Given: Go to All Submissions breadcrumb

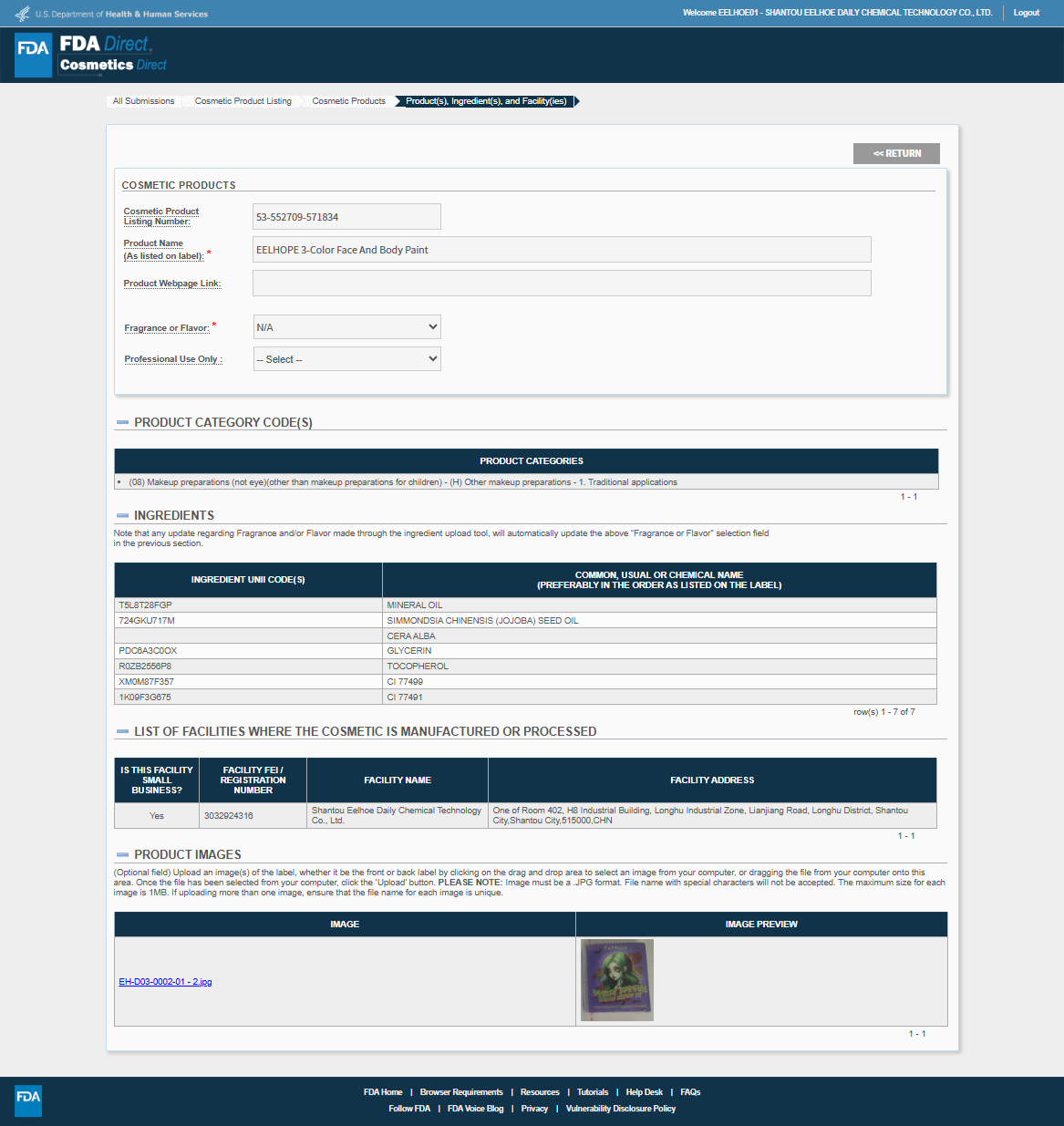Looking at the screenshot, I should 143,101.
